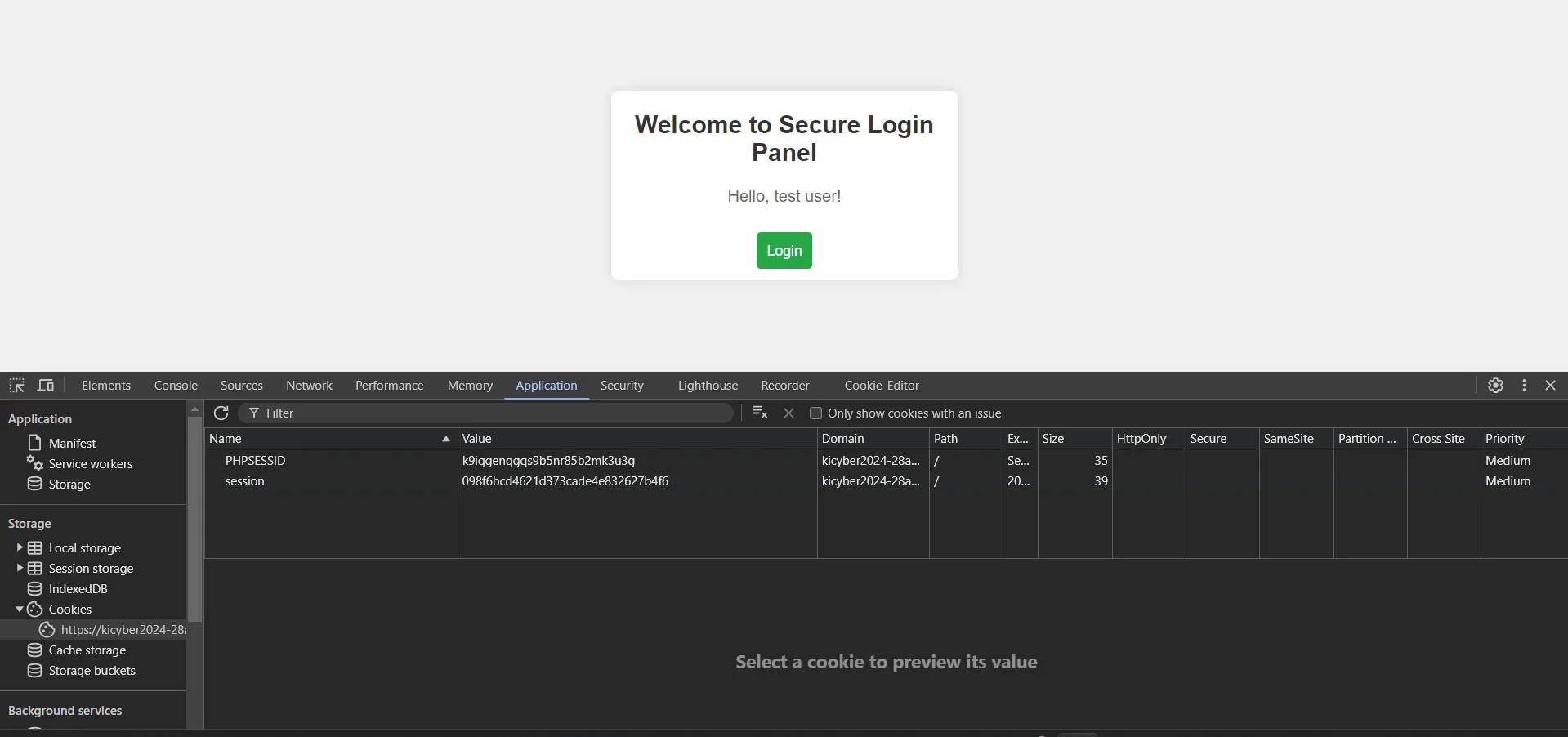Image resolution: width=1568 pixels, height=737 pixels.
Task: Open the Cookie-Editor tab
Action: [x=882, y=386]
